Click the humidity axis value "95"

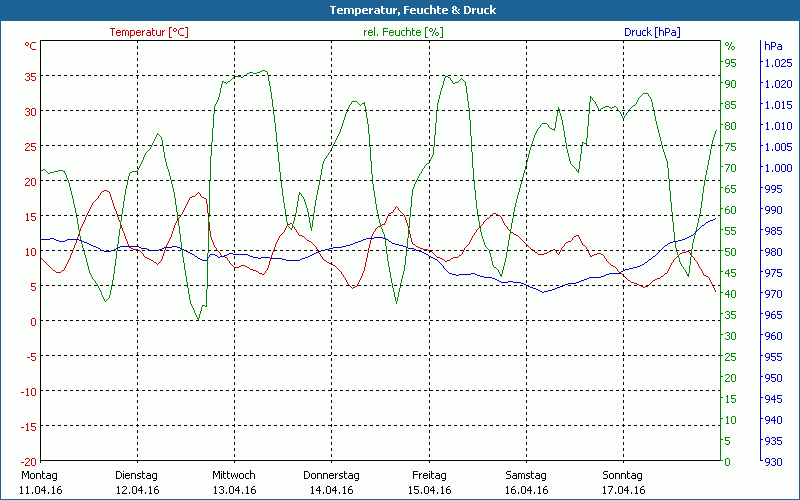point(731,63)
